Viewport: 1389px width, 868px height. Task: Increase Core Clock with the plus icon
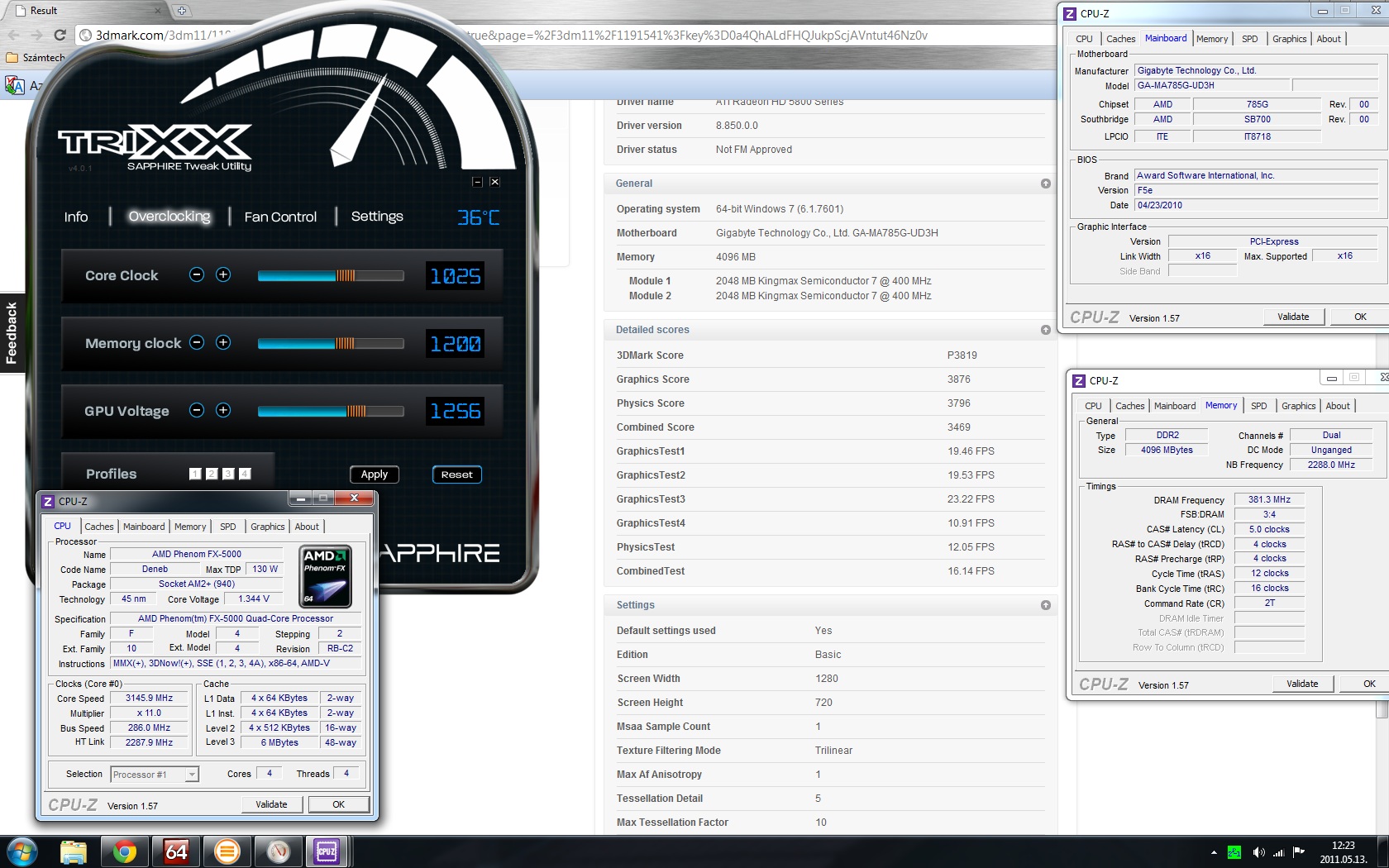[223, 274]
